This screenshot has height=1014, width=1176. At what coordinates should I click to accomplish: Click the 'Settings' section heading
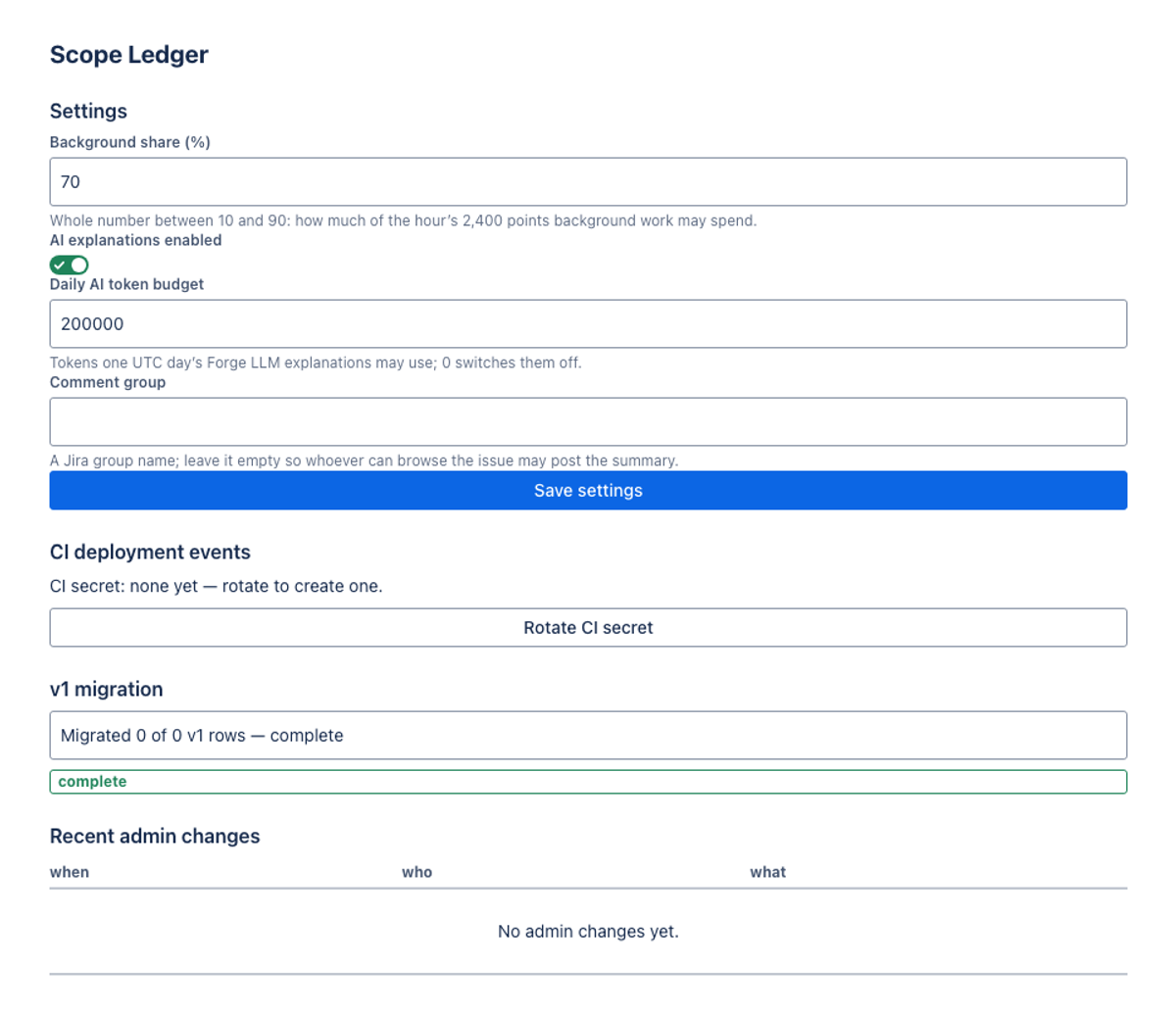[x=88, y=111]
